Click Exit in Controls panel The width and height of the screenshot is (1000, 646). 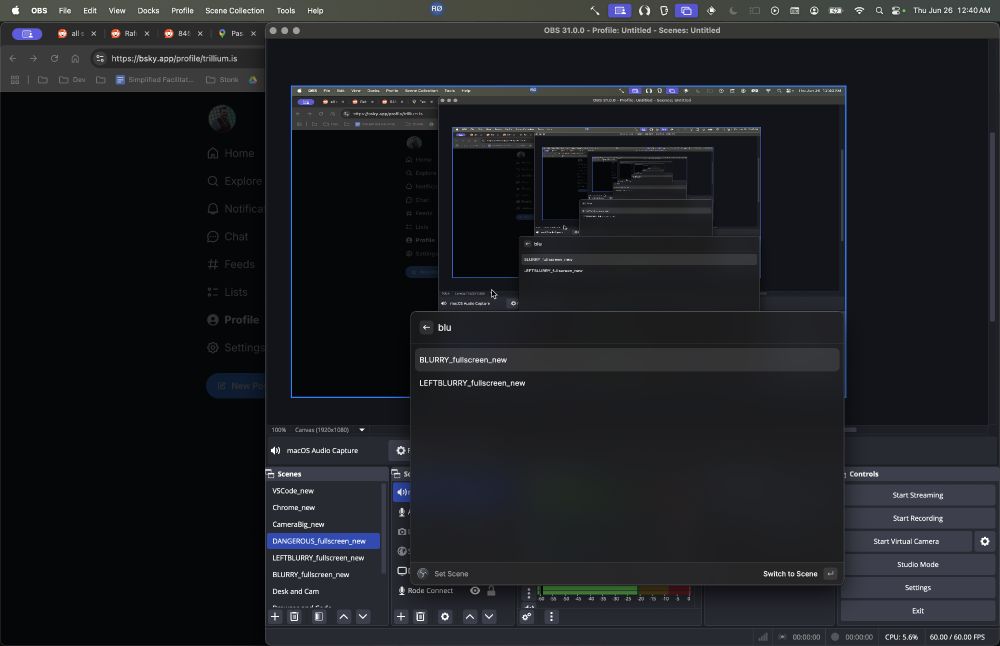click(x=917, y=611)
